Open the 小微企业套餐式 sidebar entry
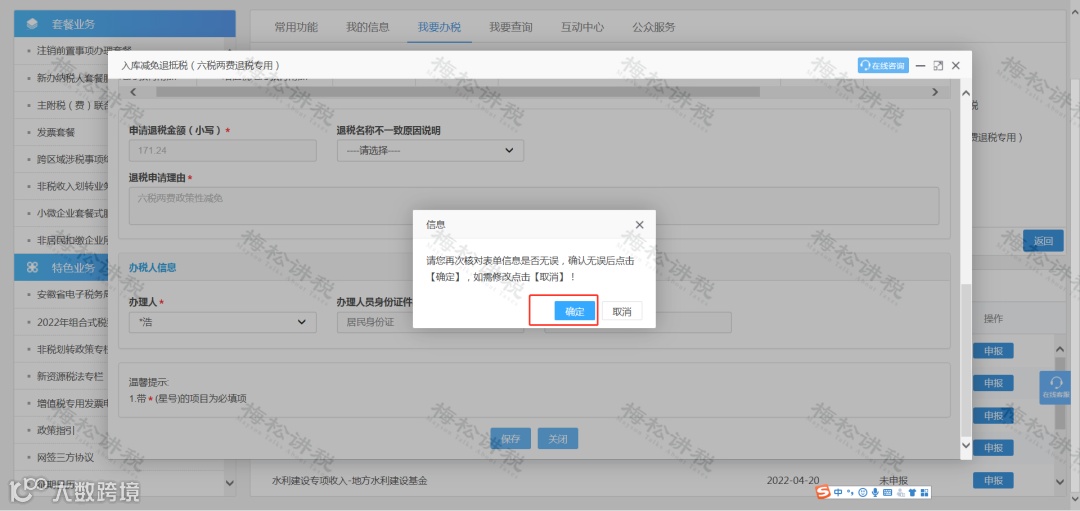This screenshot has height=511, width=1080. click(x=72, y=213)
